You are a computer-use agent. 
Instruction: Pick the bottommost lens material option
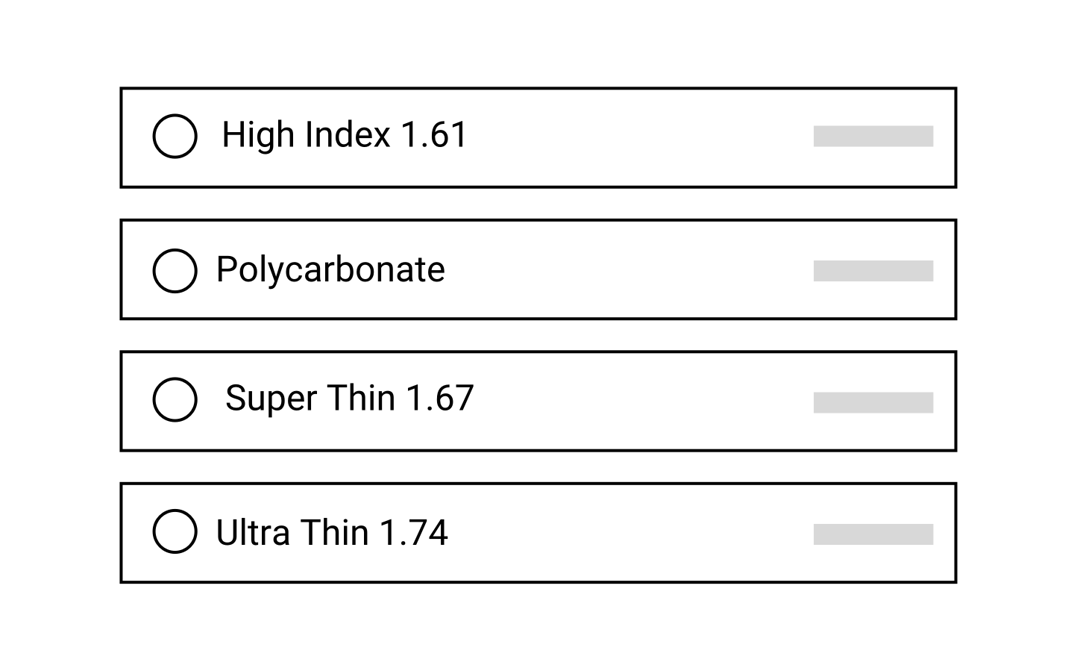[x=537, y=532]
